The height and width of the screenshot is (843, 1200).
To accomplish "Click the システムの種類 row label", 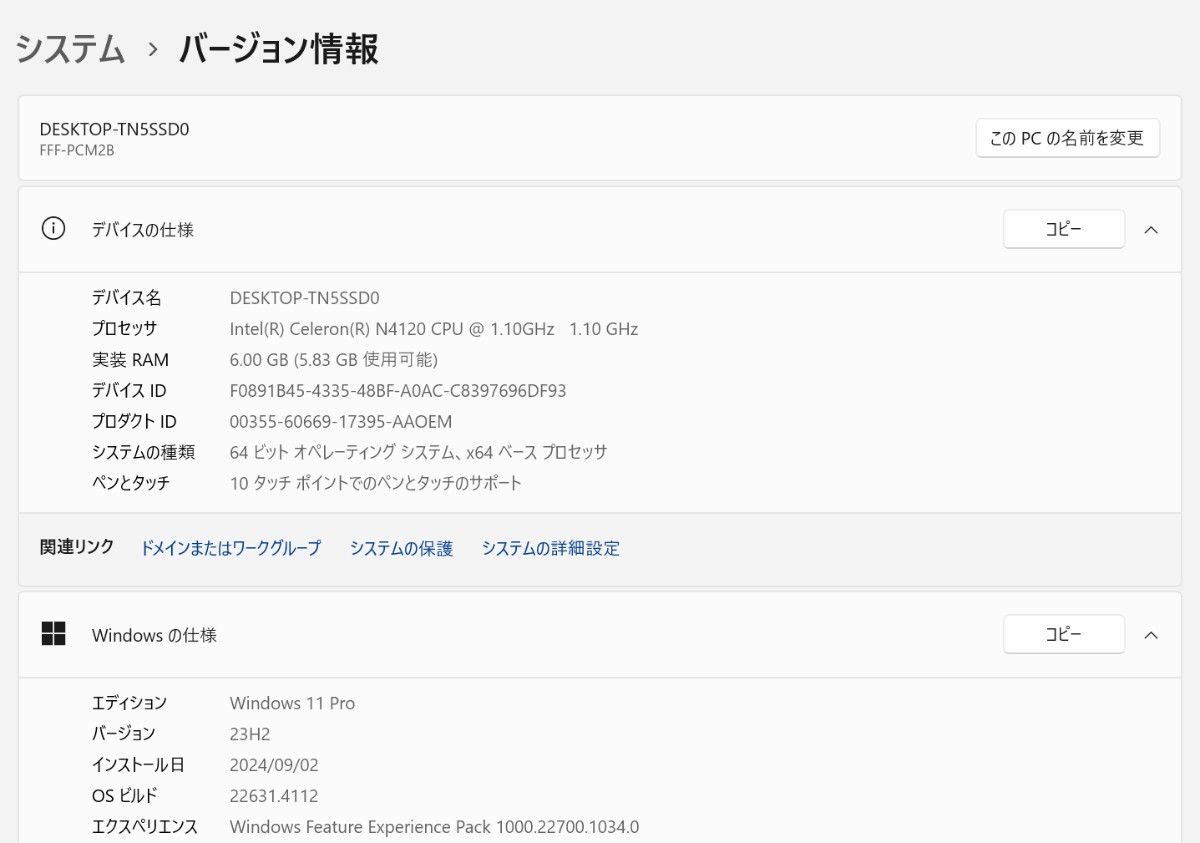I will tap(143, 453).
